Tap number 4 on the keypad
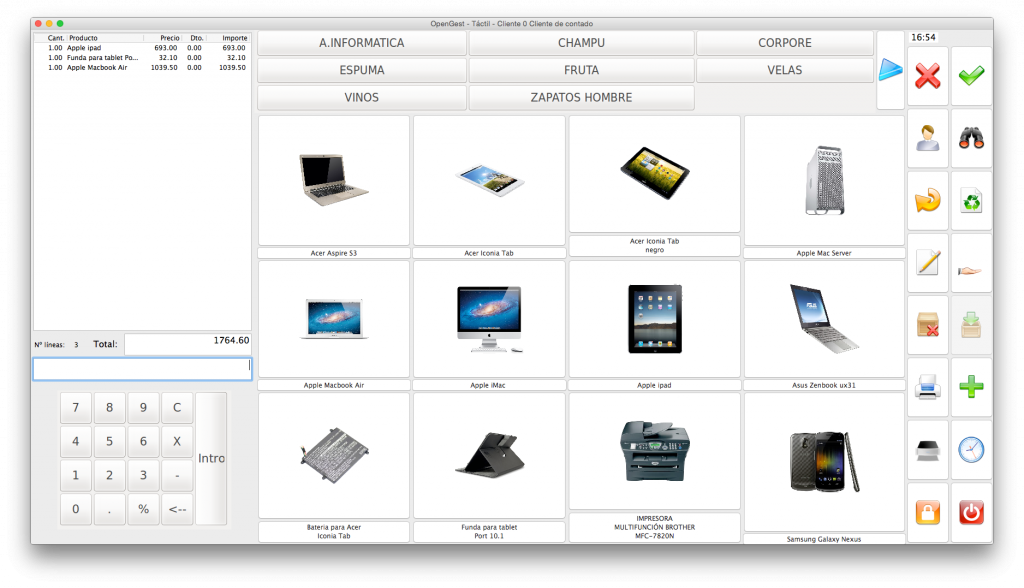Screen dimensions: 1024x588 [76, 442]
